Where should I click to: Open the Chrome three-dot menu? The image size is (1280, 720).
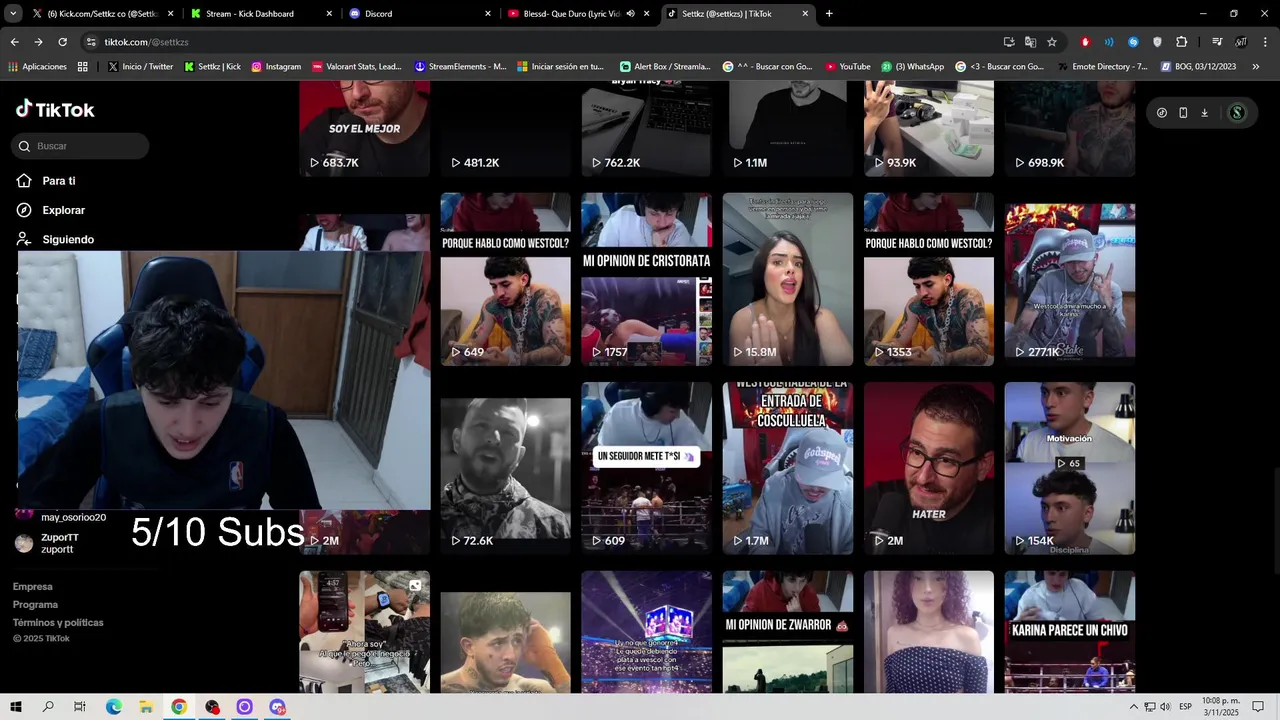(x=1265, y=42)
